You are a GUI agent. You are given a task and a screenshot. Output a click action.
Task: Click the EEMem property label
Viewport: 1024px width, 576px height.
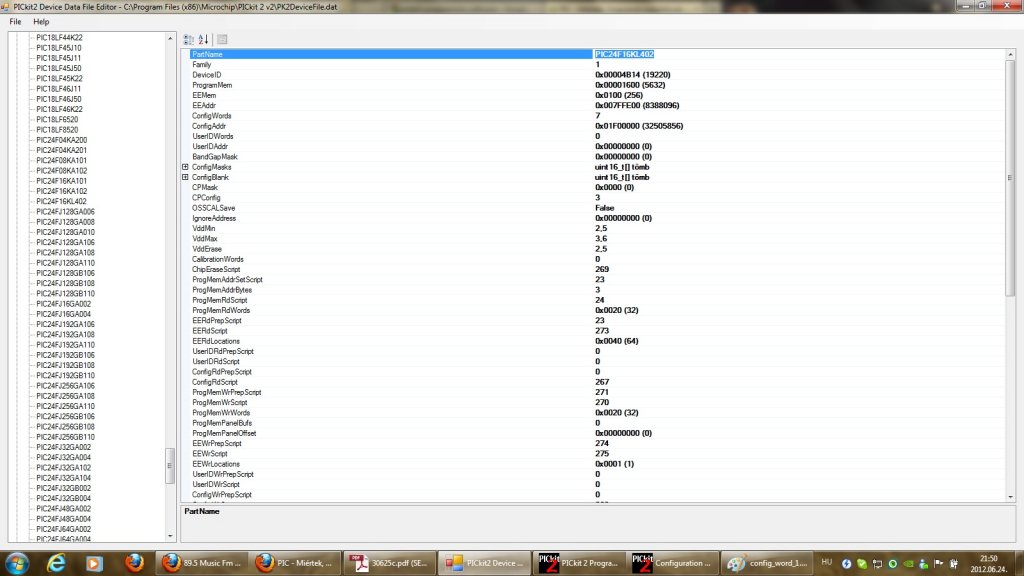[204, 95]
